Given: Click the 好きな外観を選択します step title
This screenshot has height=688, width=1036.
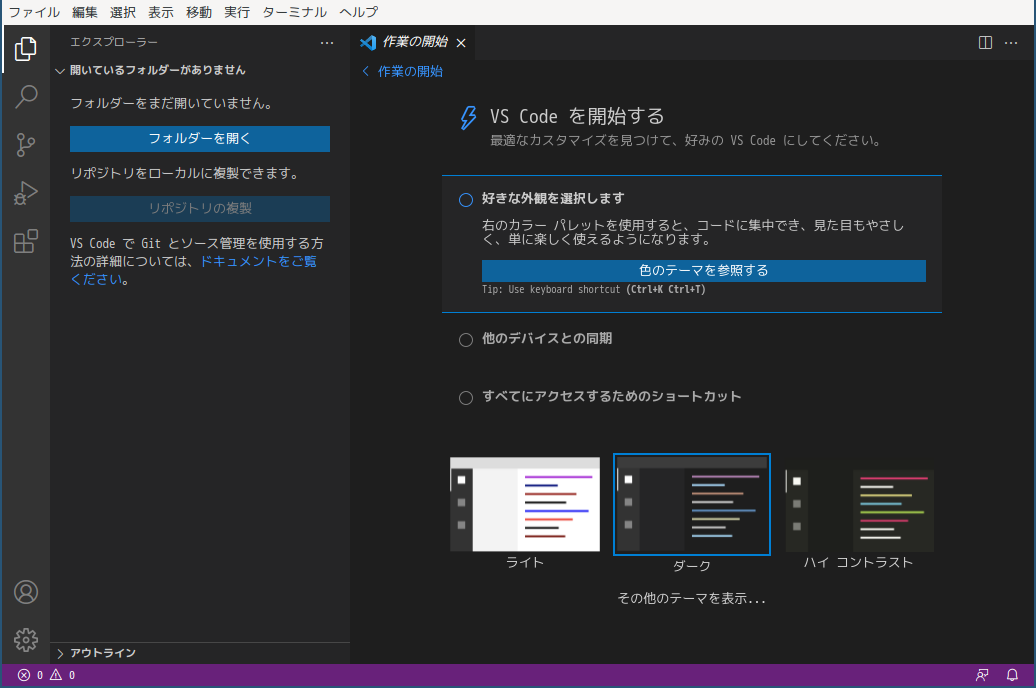Looking at the screenshot, I should (x=553, y=199).
